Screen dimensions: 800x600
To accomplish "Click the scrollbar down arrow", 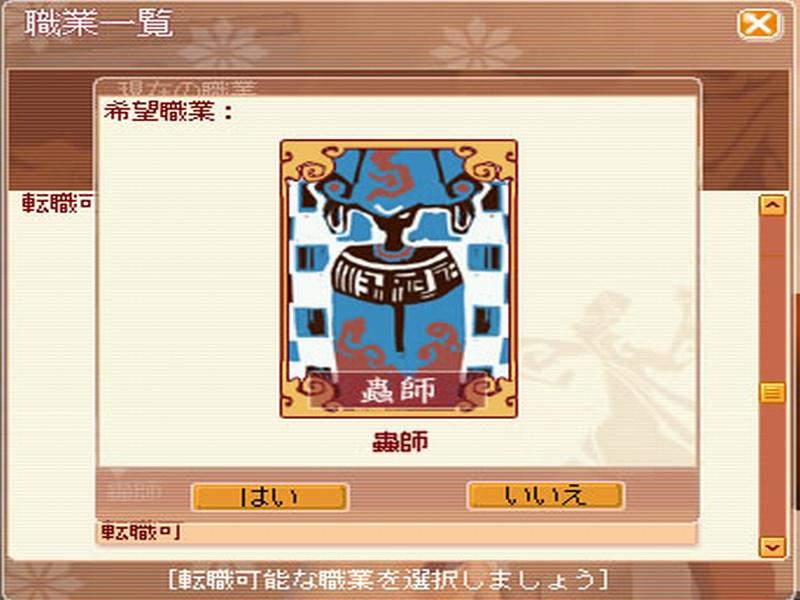I will (772, 547).
